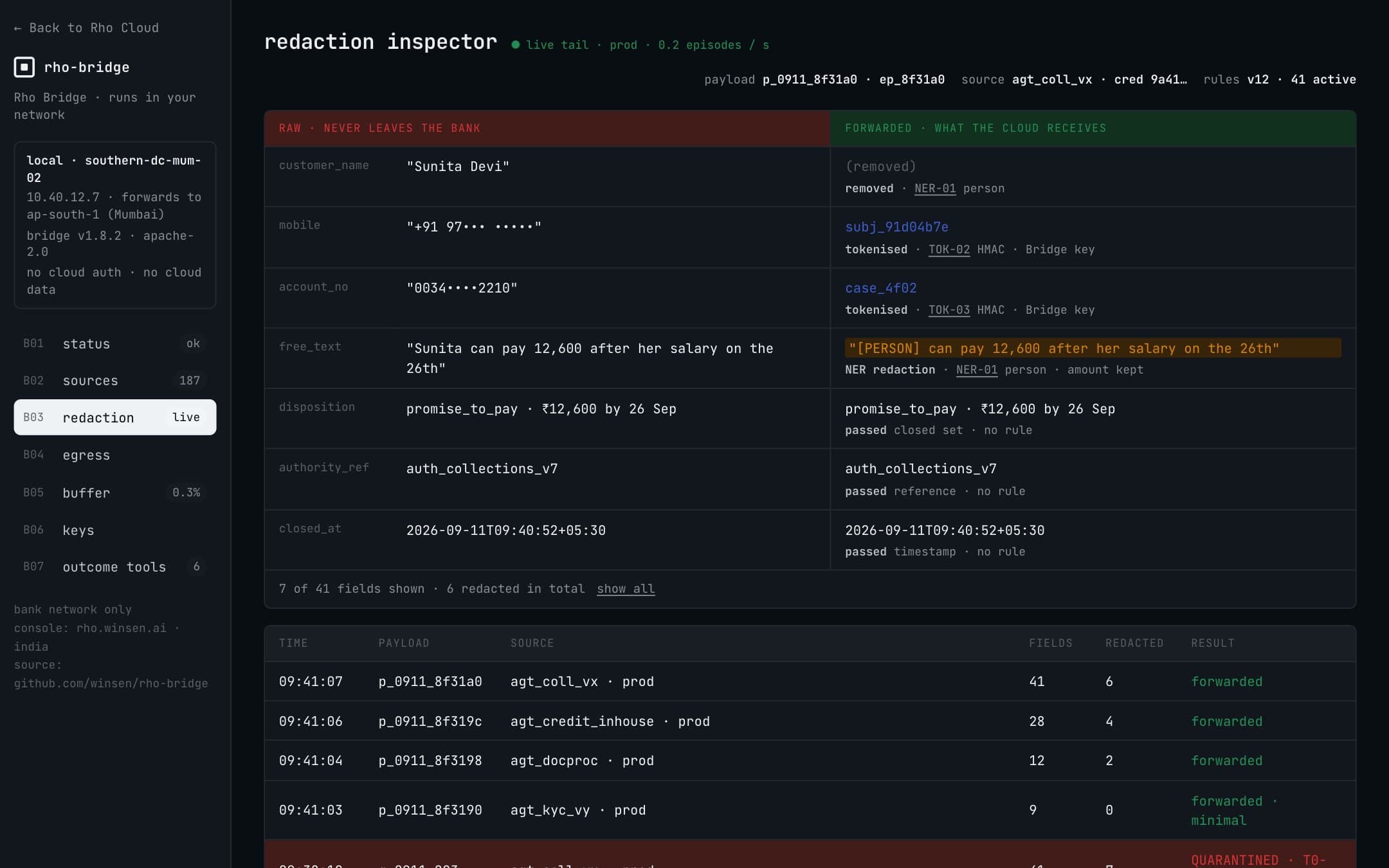Select payload row p_0911_8f319c
The width and height of the screenshot is (1389, 868).
pyautogui.click(x=810, y=721)
